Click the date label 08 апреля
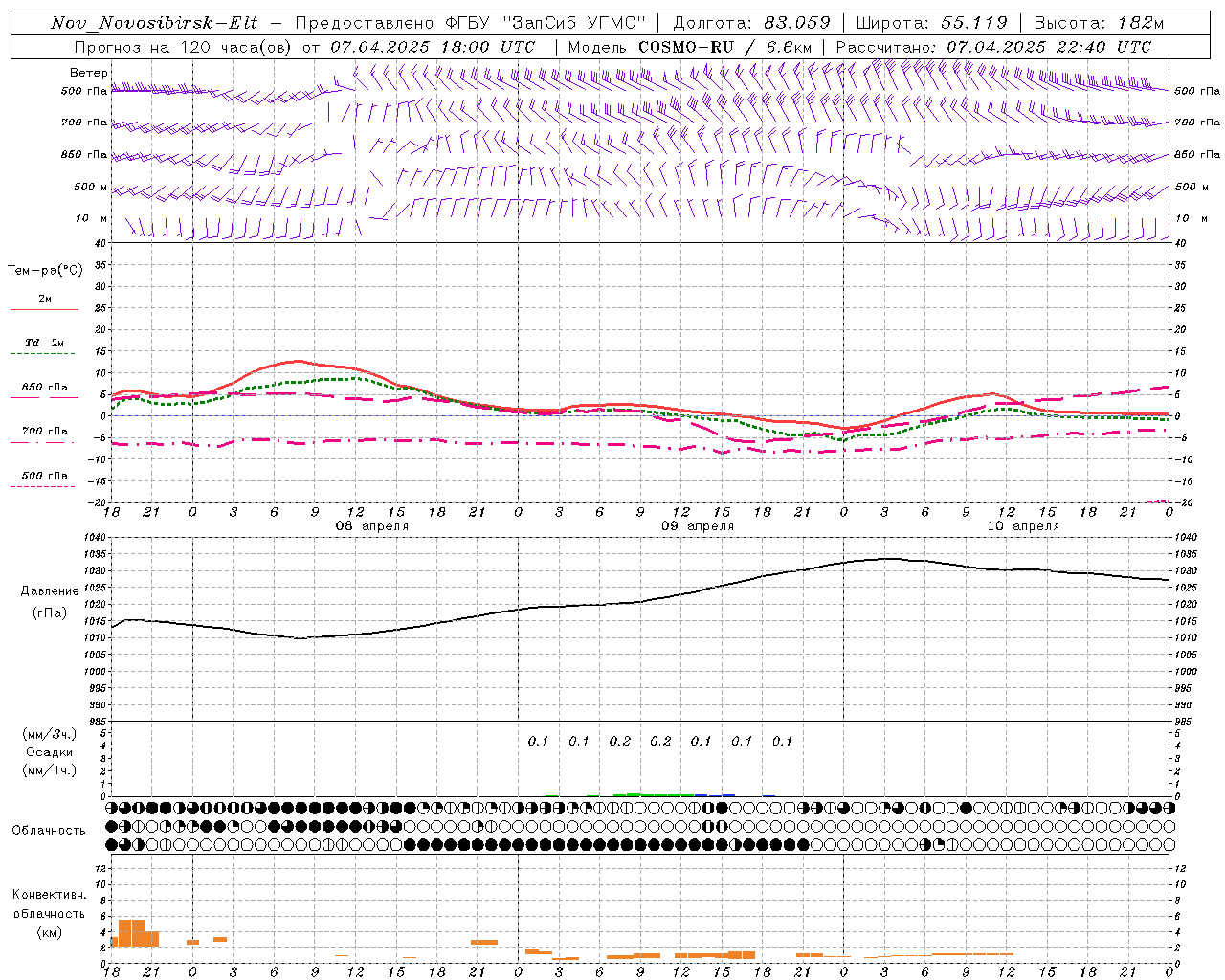The width and height of the screenshot is (1225, 980). [371, 526]
